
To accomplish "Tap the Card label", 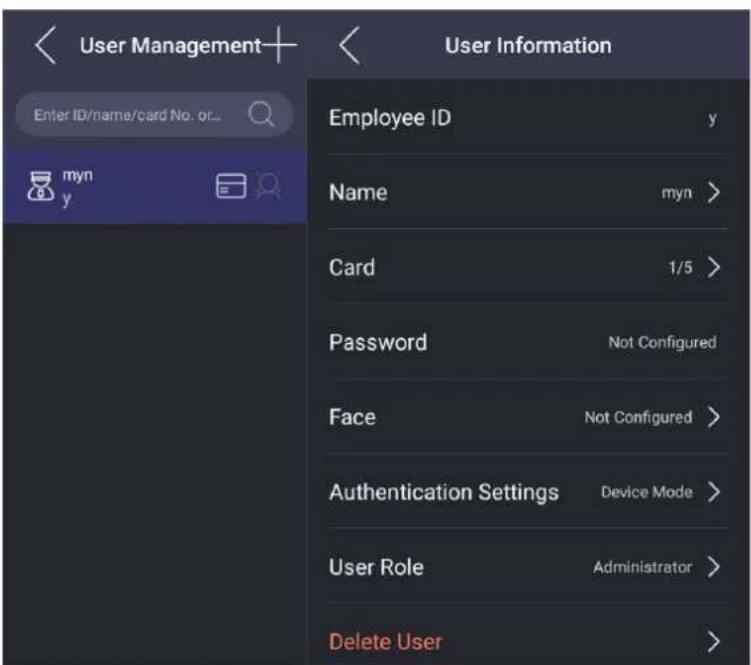I will (352, 267).
